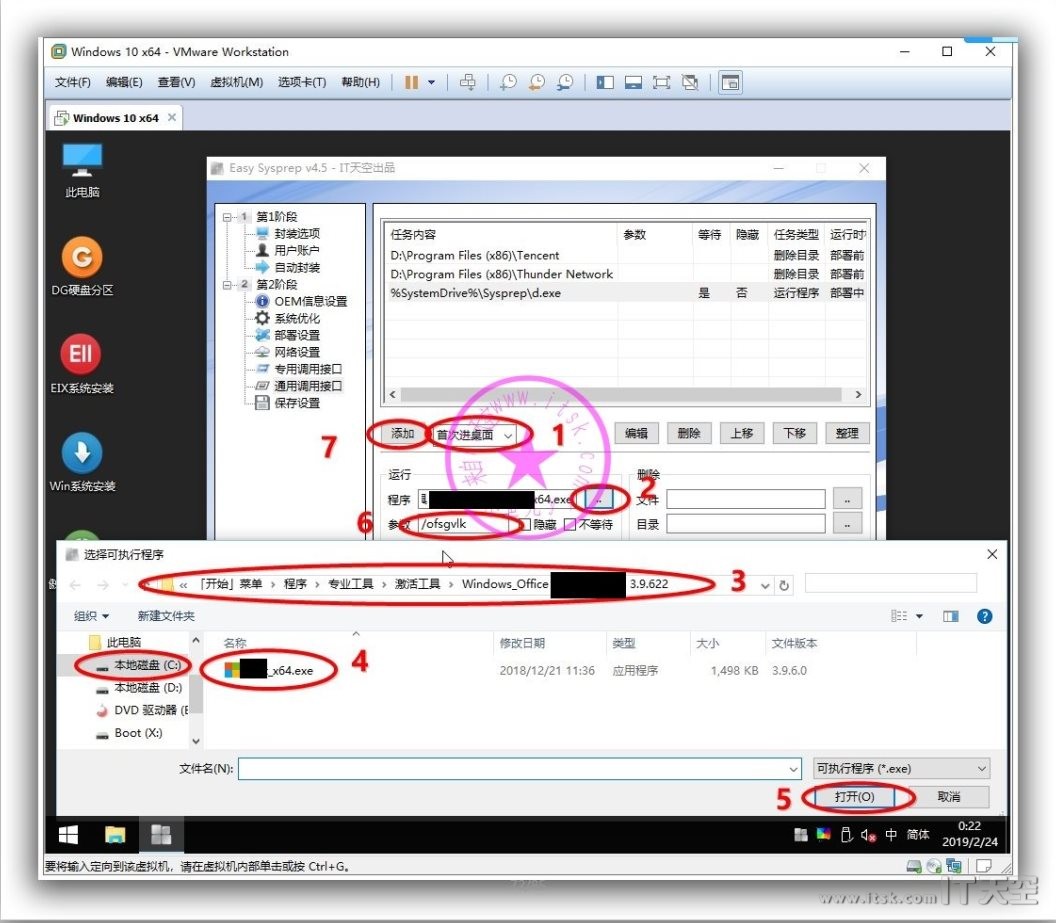Select 系统优化 in the tree

click(x=297, y=318)
